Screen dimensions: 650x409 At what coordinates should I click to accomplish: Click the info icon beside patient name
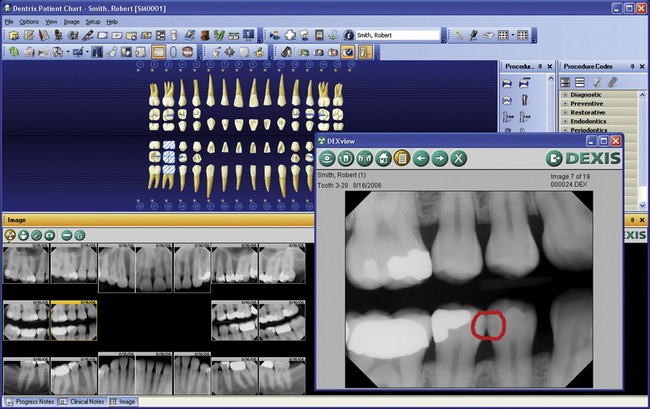coord(349,34)
